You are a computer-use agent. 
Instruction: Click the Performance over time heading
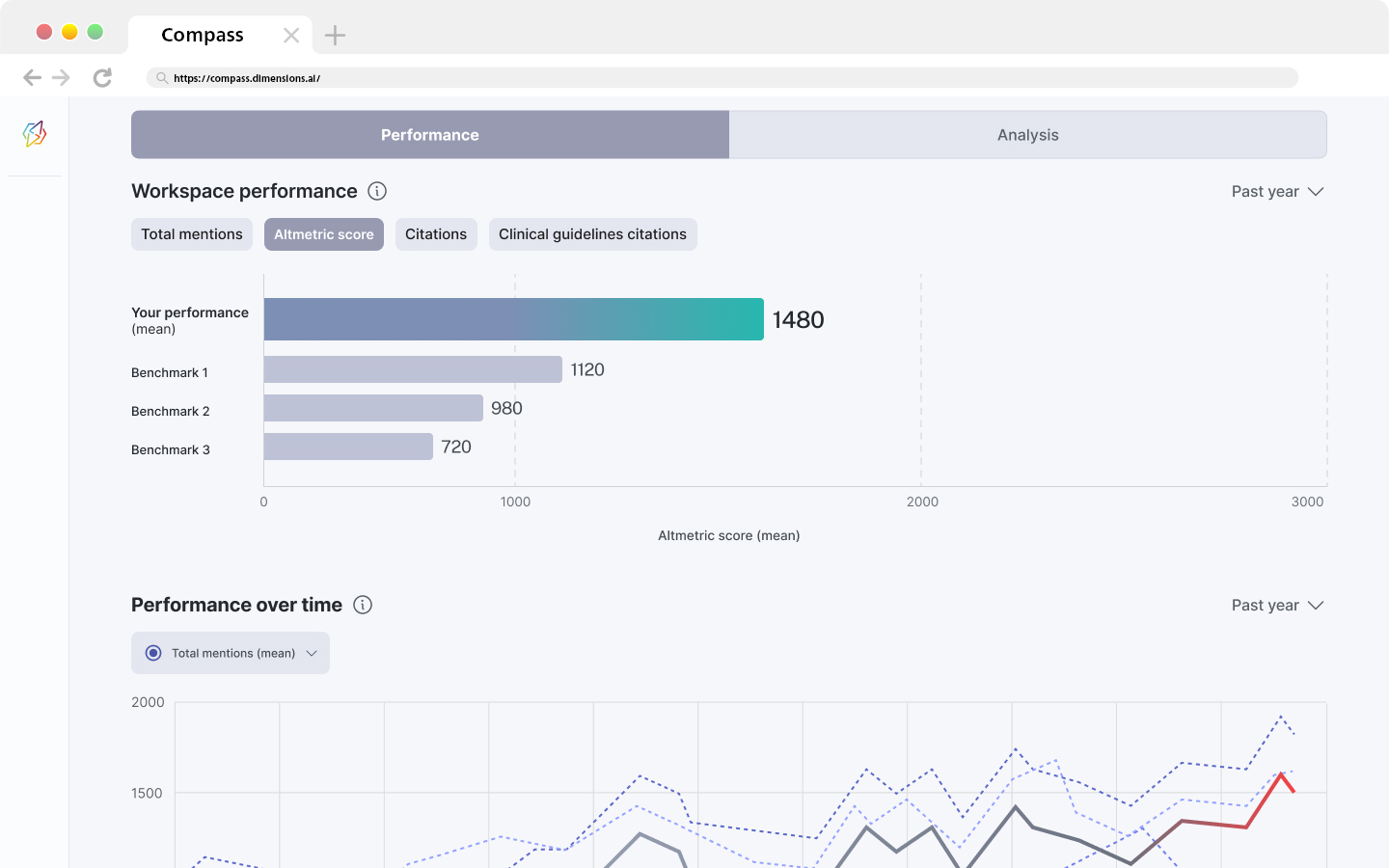[x=236, y=605]
